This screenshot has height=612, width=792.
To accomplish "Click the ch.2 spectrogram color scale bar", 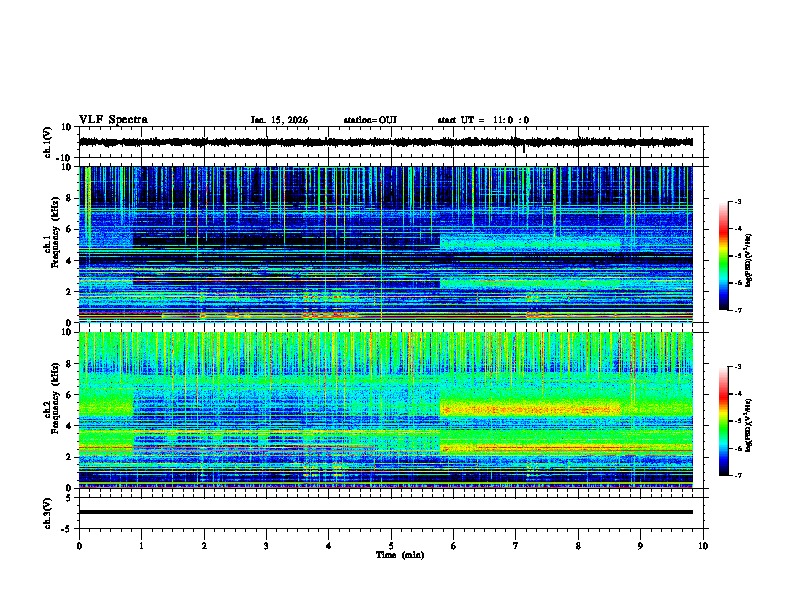I will [x=723, y=421].
